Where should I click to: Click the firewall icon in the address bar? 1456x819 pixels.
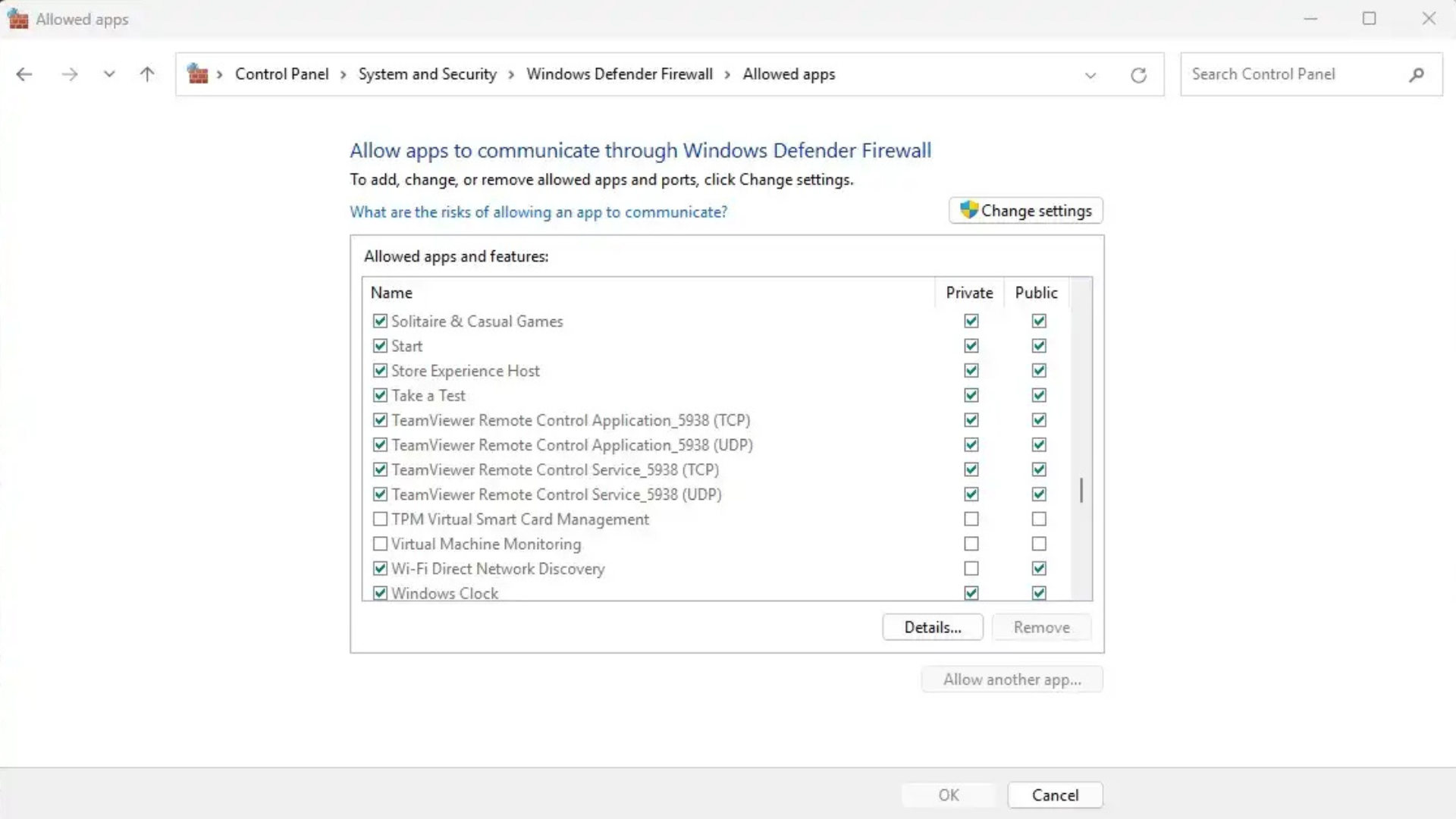pyautogui.click(x=199, y=74)
